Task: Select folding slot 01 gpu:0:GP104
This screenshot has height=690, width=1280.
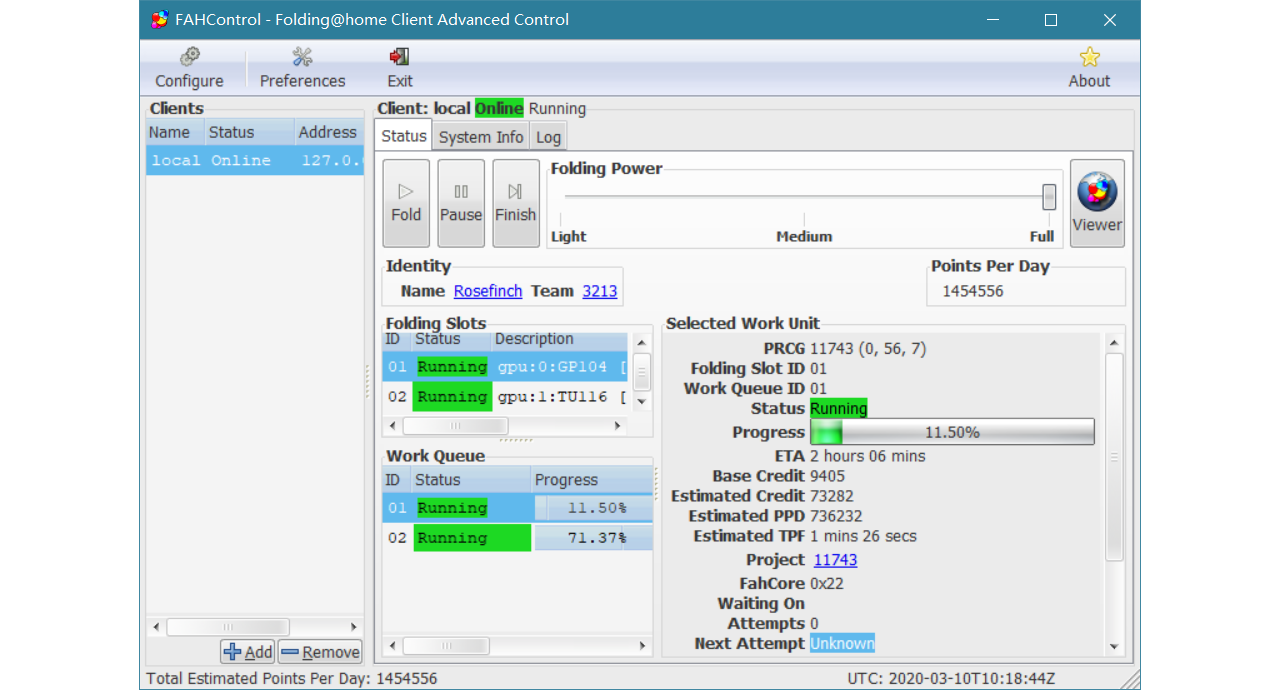Action: tap(506, 367)
